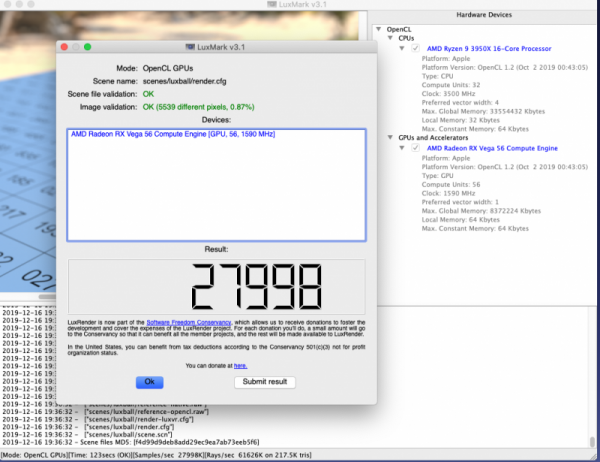Screen dimensions: 600x462
Task: Click 'Type: GPU' row
Action: click(437, 176)
